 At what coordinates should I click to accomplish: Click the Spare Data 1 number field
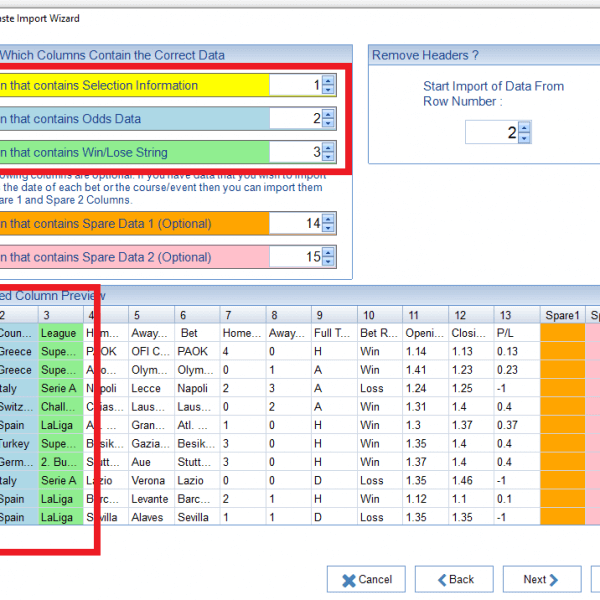click(296, 224)
